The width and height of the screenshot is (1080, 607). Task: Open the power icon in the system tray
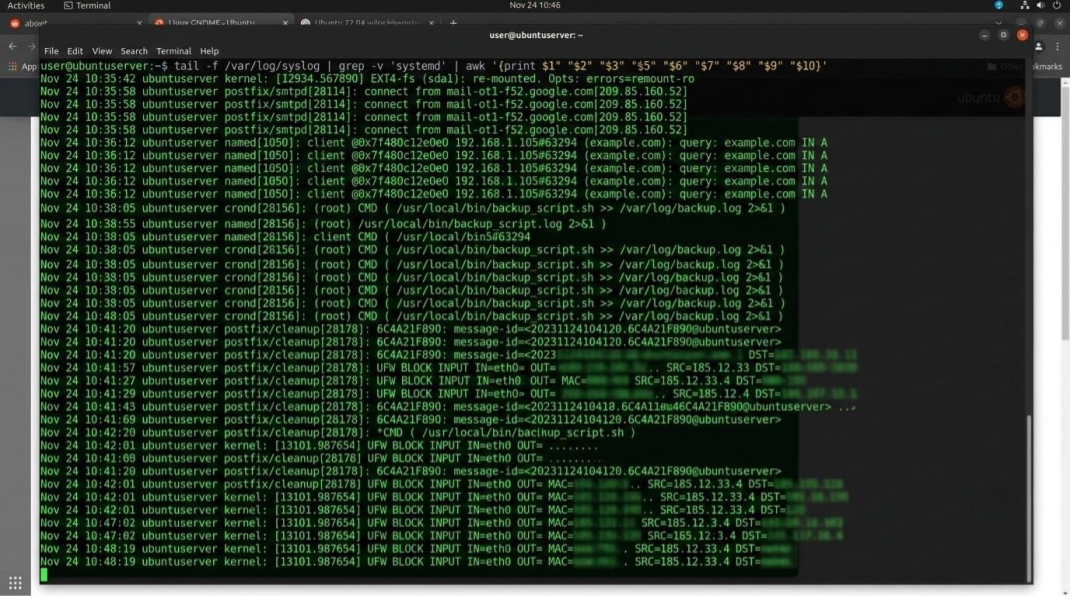pyautogui.click(x=1057, y=6)
